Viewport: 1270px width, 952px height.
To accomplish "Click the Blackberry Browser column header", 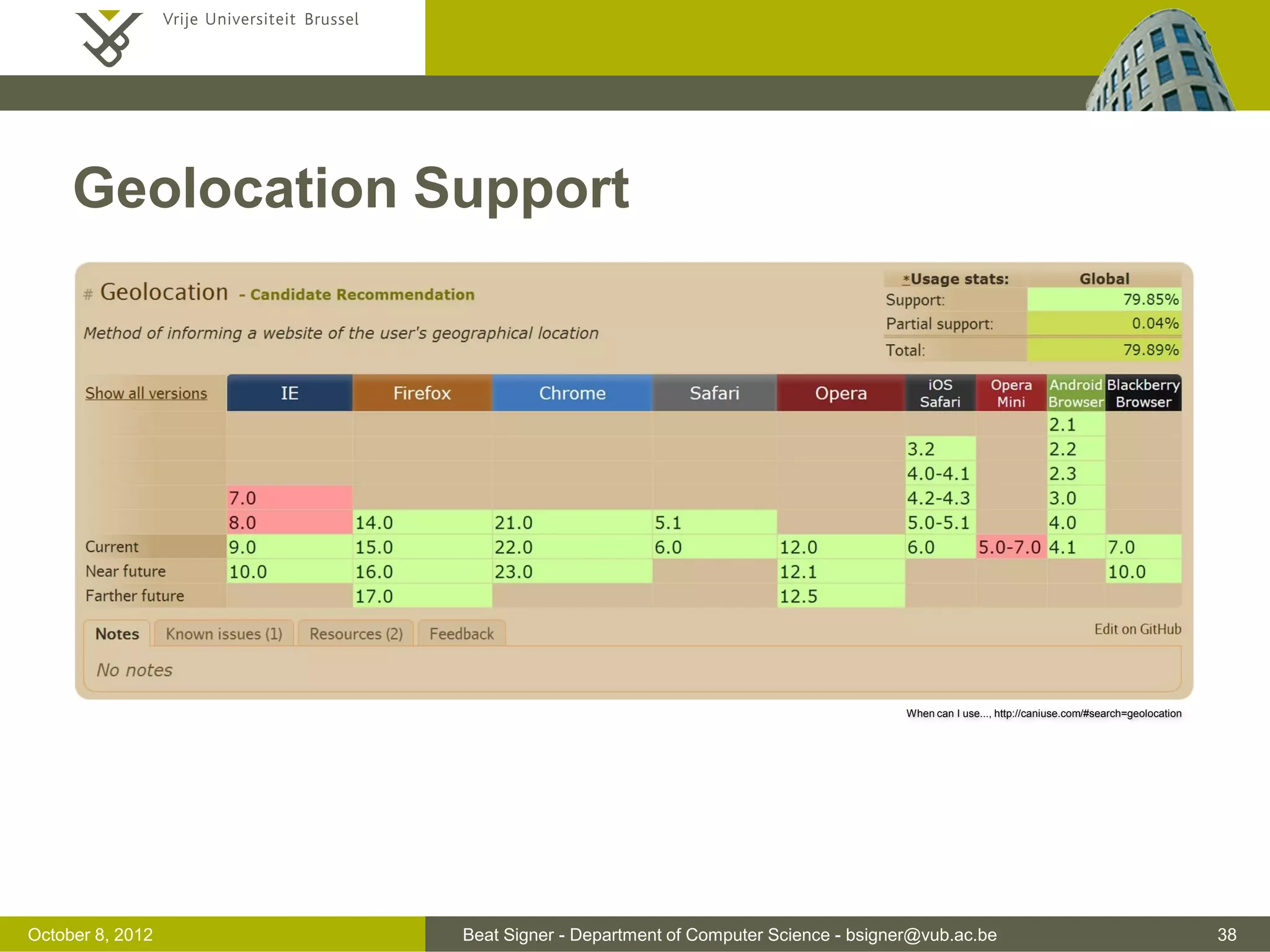I will pyautogui.click(x=1143, y=393).
